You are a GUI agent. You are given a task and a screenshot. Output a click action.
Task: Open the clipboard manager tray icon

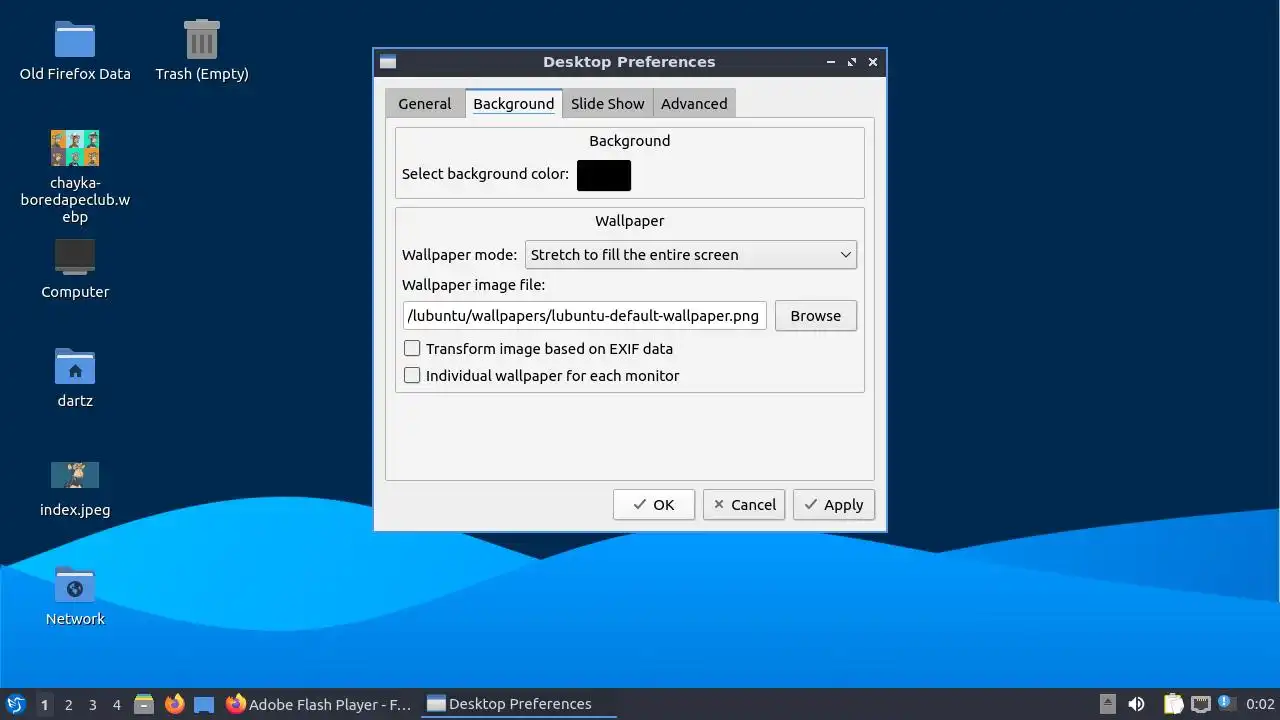coord(1173,704)
